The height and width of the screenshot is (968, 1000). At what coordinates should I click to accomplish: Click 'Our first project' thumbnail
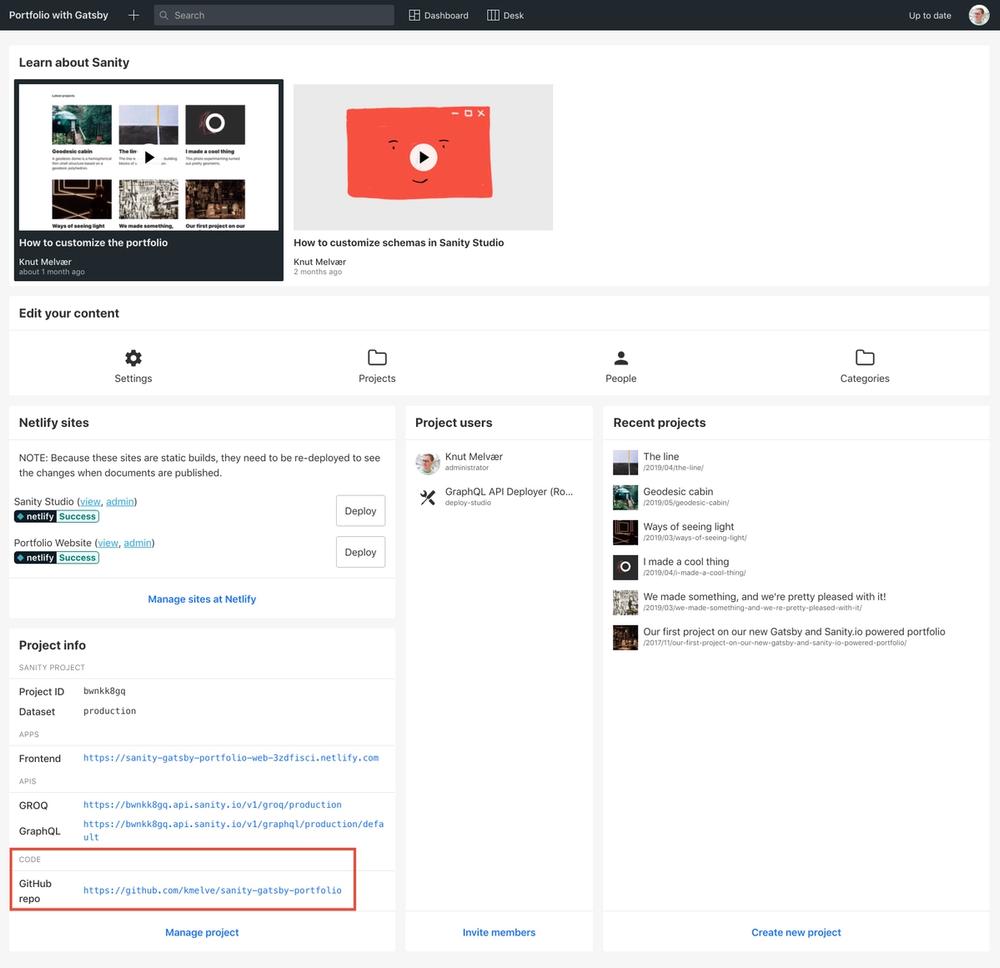click(625, 638)
